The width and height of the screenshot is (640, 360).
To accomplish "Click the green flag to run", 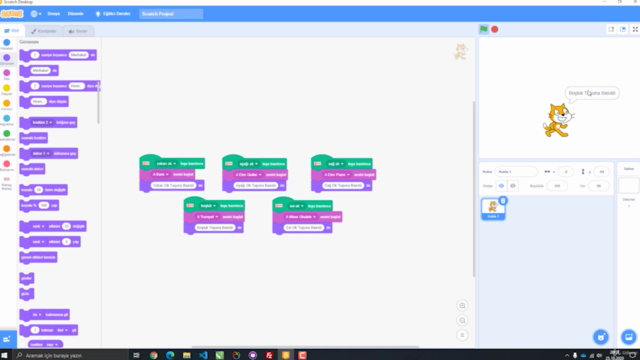I will 484,29.
